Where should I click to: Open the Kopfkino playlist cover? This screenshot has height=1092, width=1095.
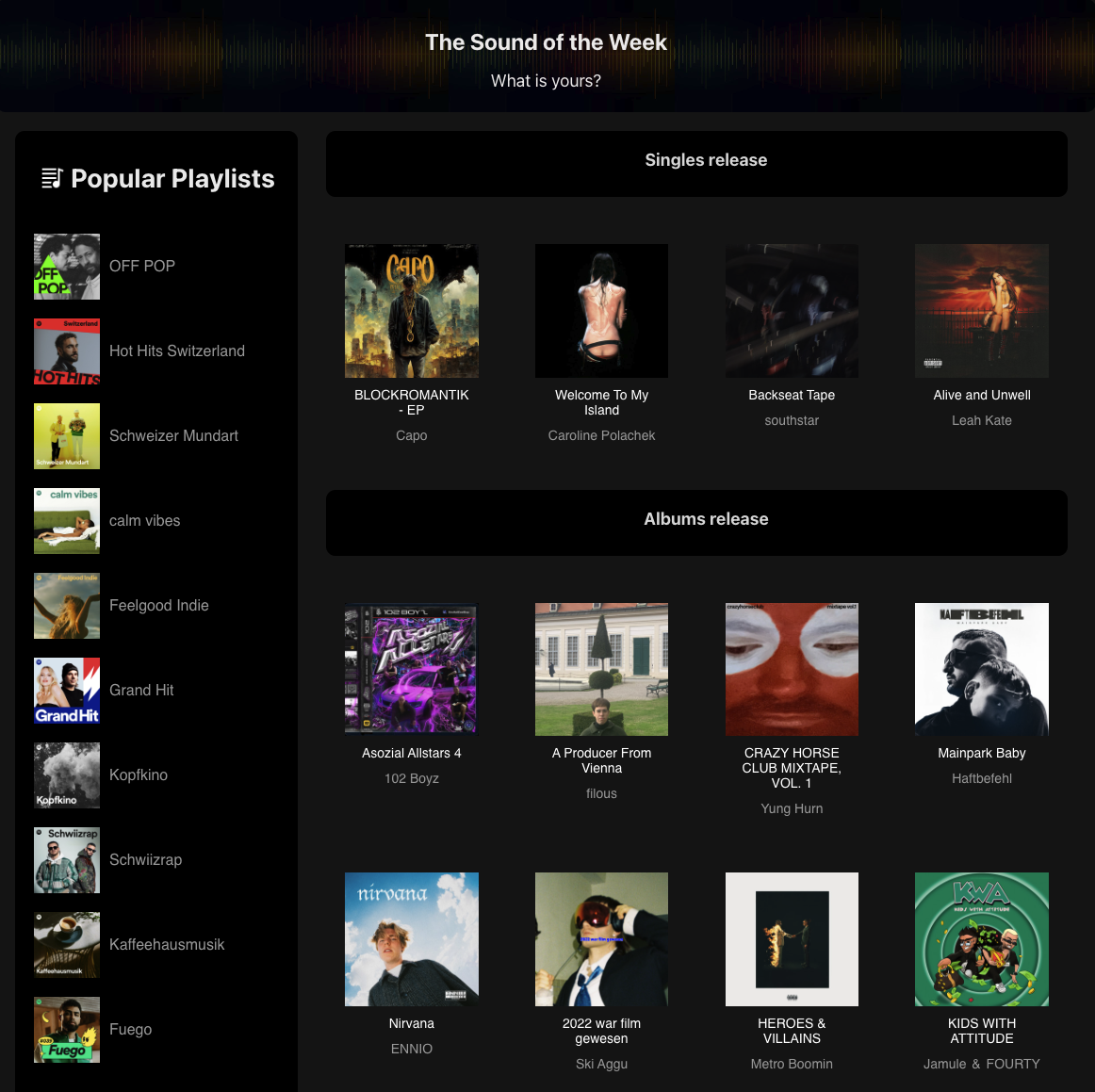coord(67,775)
